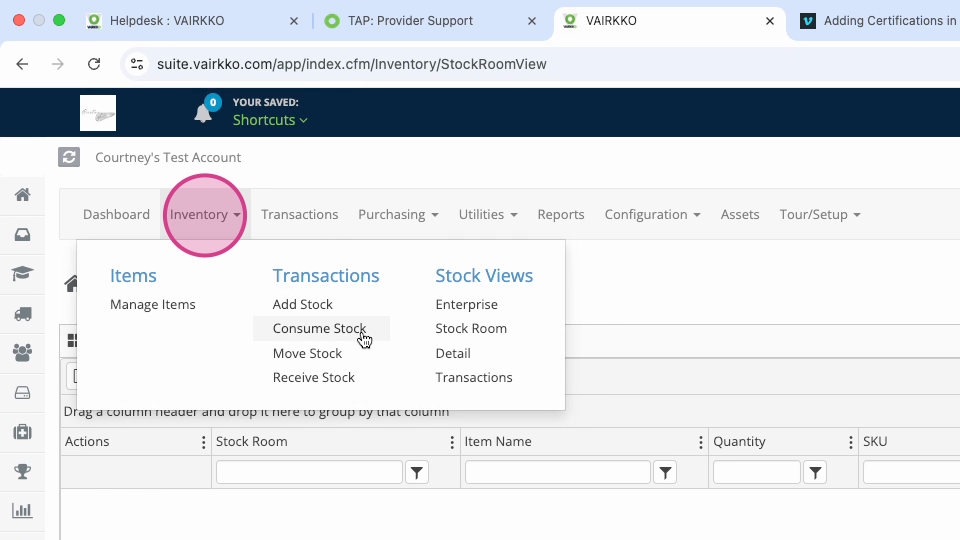This screenshot has width=960, height=540.
Task: Click the browser back arrow
Action: pos(22,64)
